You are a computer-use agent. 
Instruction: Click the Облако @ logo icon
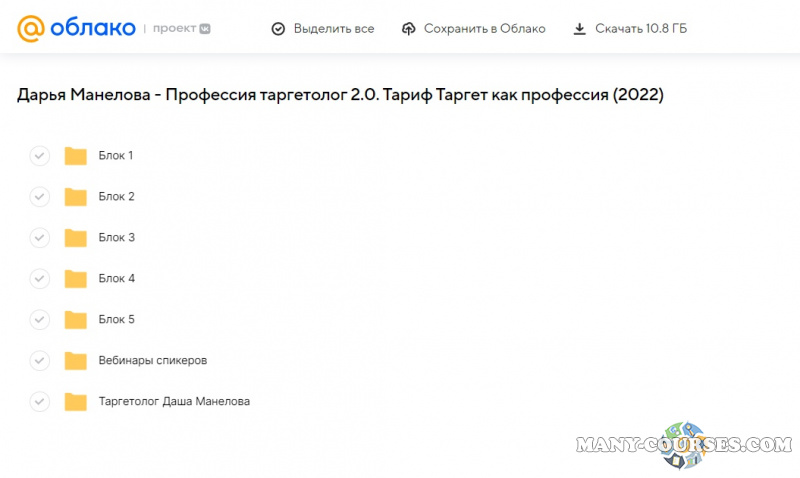click(x=31, y=28)
